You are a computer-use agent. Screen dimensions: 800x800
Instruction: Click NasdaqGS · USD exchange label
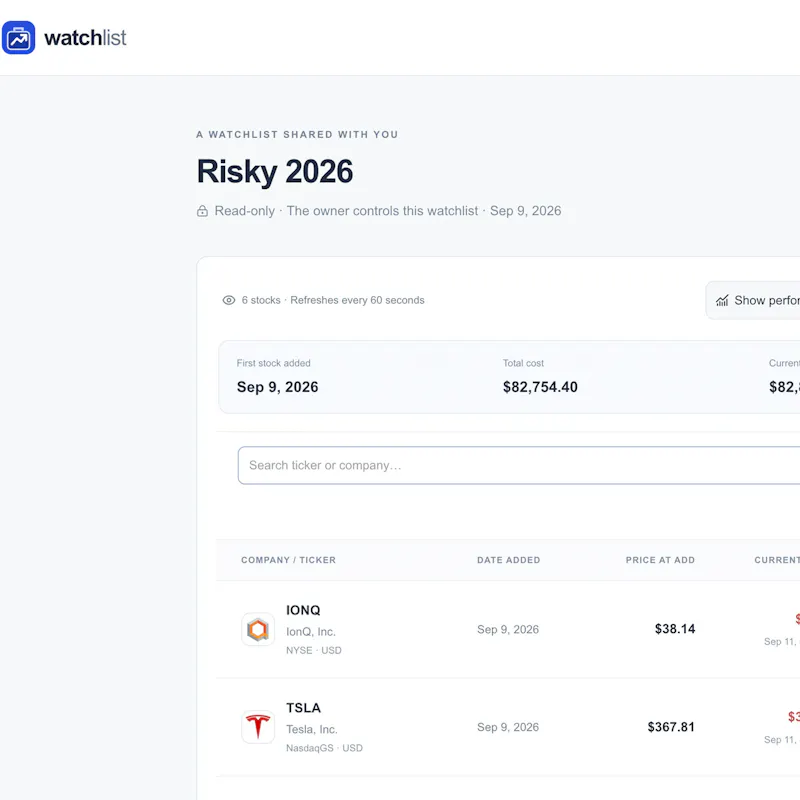pos(324,748)
